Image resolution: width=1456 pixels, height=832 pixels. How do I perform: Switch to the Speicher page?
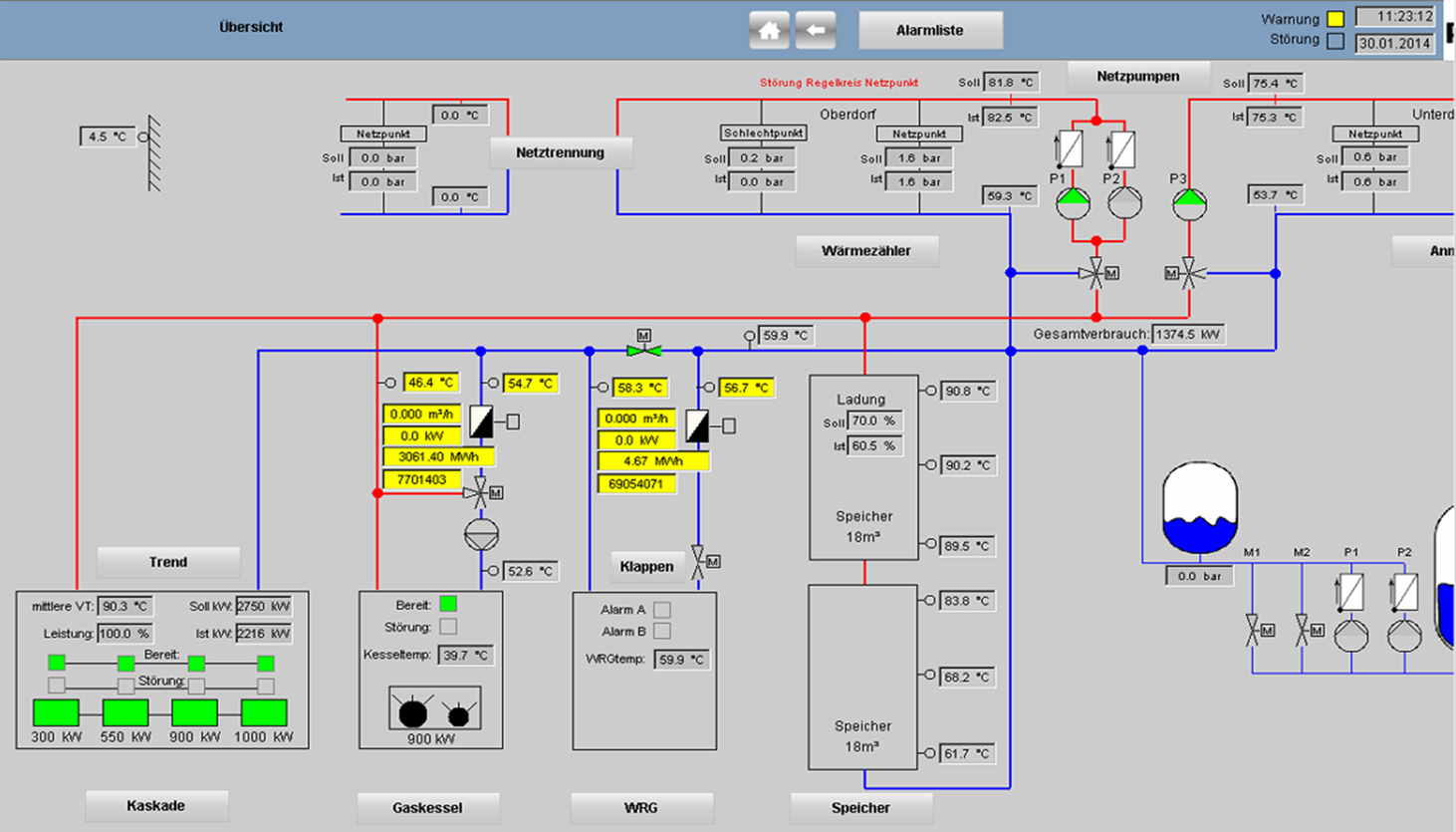click(x=861, y=807)
